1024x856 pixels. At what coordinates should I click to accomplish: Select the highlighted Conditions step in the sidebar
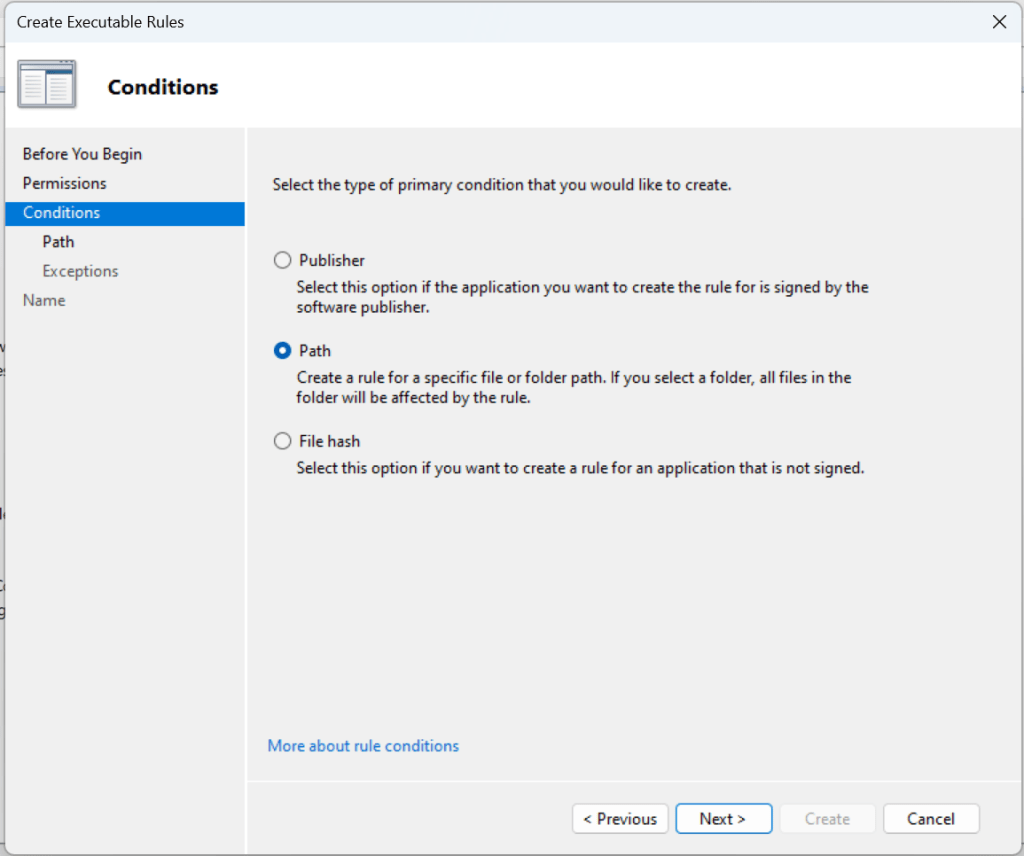point(61,213)
